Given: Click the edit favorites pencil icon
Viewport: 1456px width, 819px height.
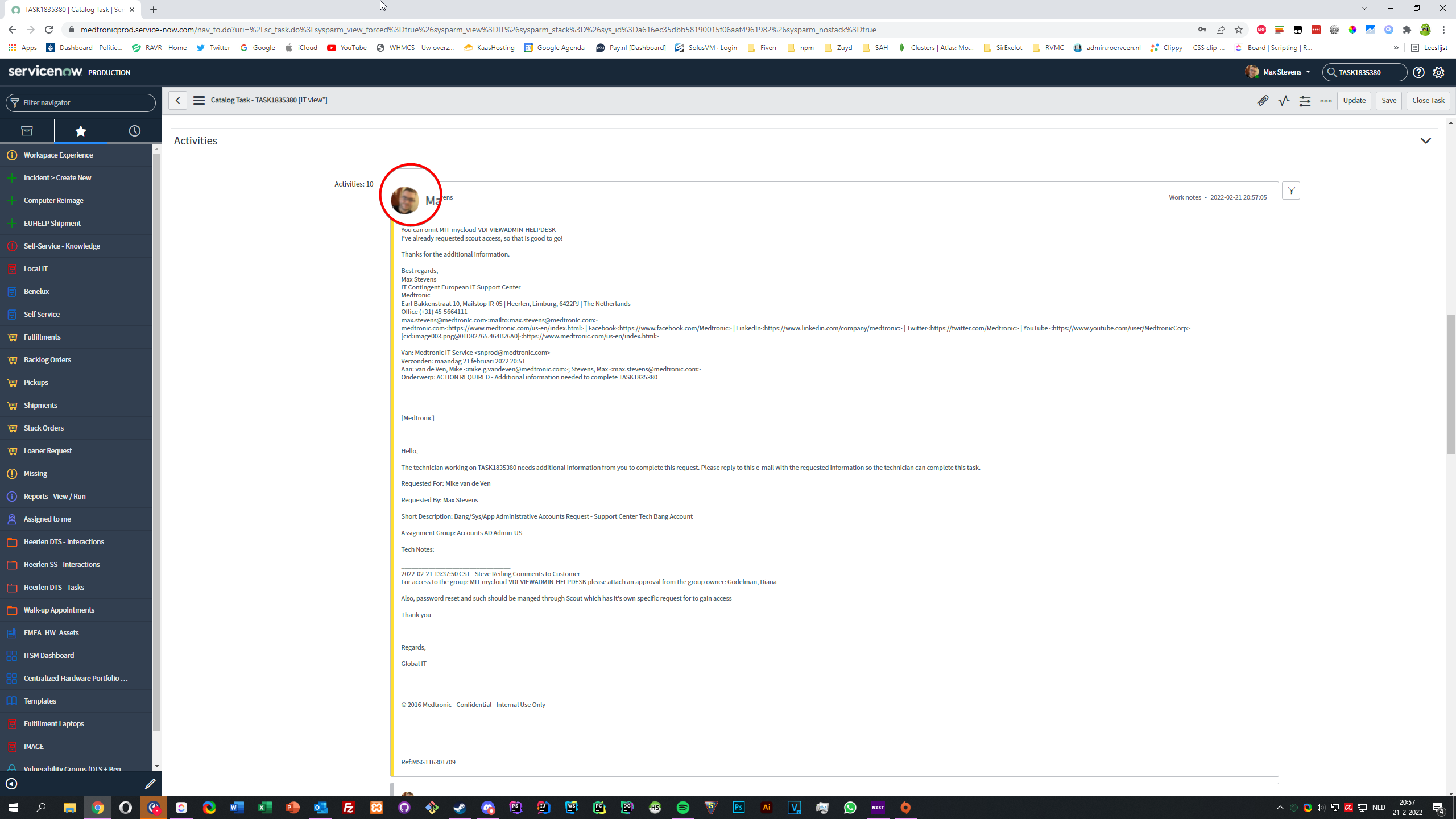Looking at the screenshot, I should pyautogui.click(x=150, y=784).
